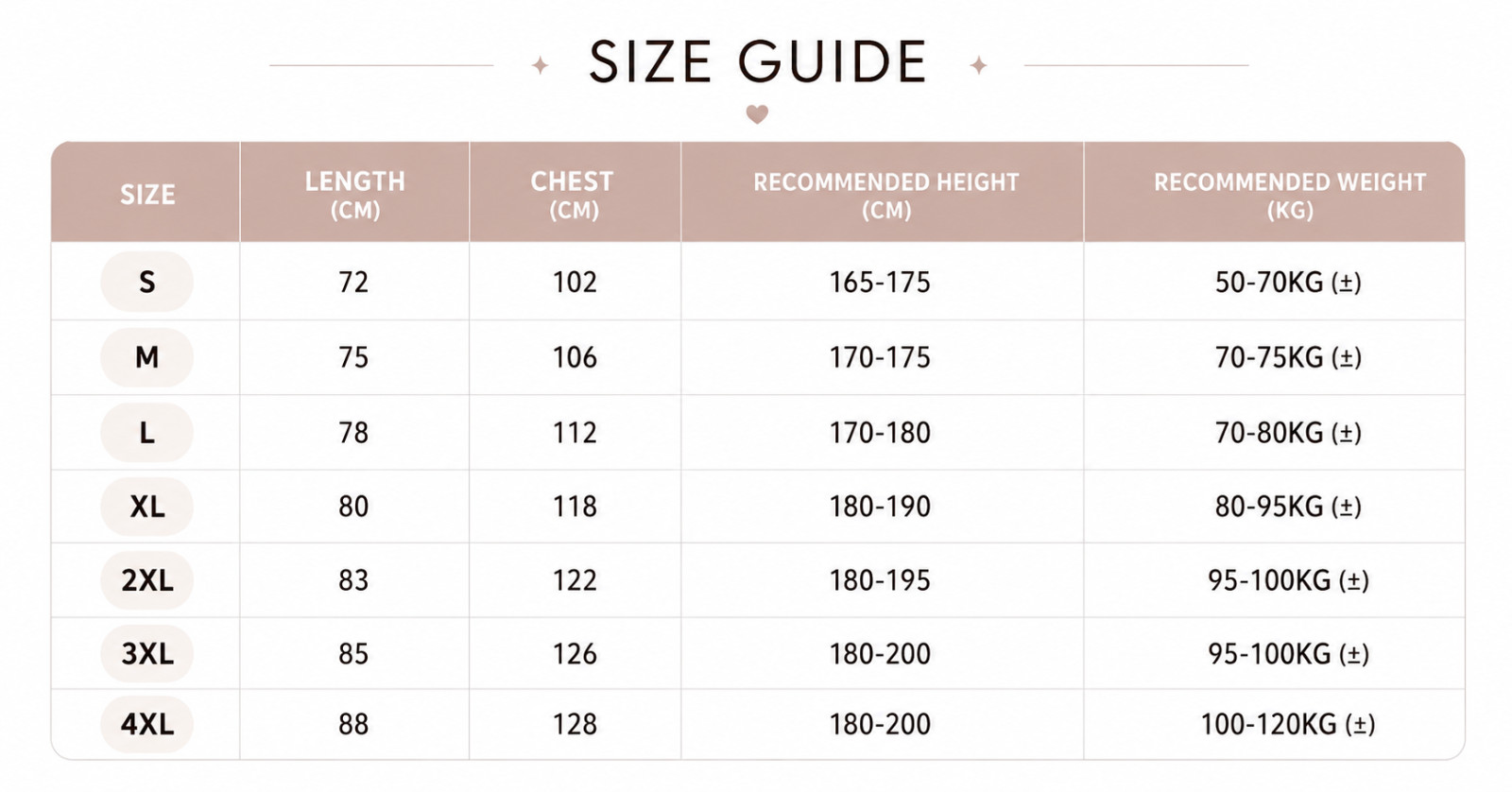Select the 4XL size badge
The image size is (1512, 792).
tap(146, 724)
